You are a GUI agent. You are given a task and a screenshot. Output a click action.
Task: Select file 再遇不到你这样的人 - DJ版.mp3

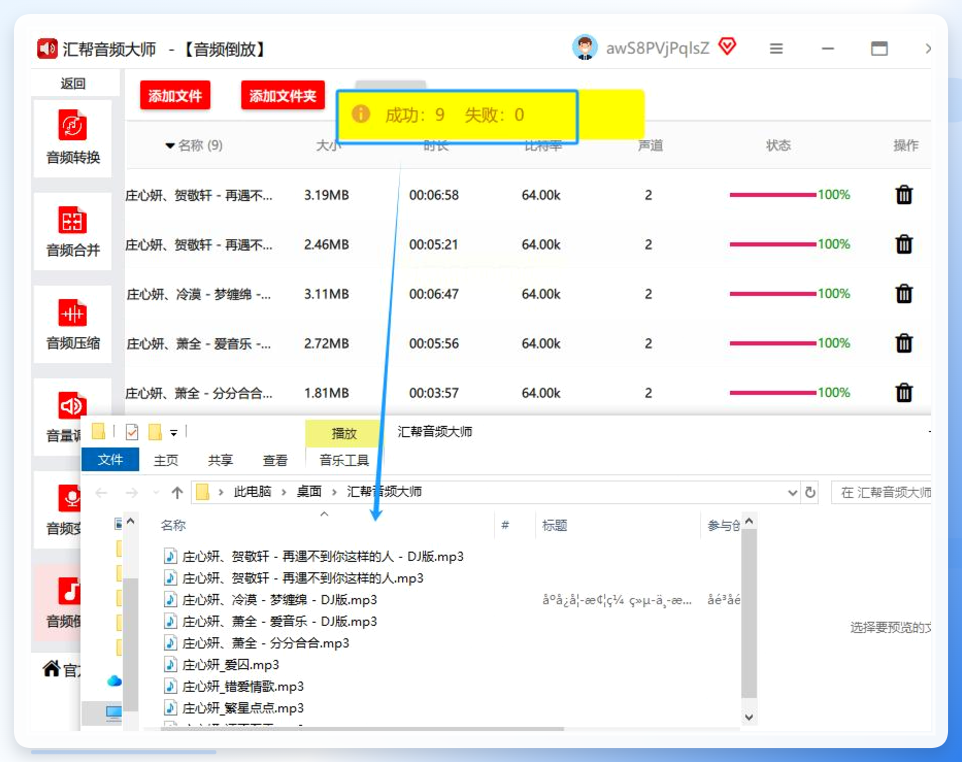point(314,556)
